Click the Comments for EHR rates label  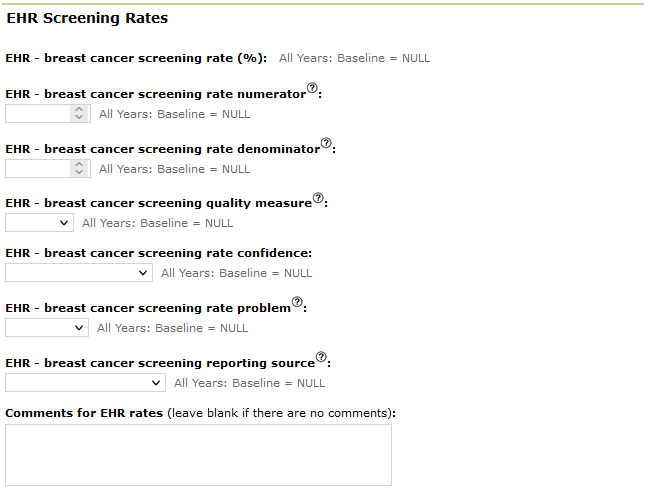(84, 413)
